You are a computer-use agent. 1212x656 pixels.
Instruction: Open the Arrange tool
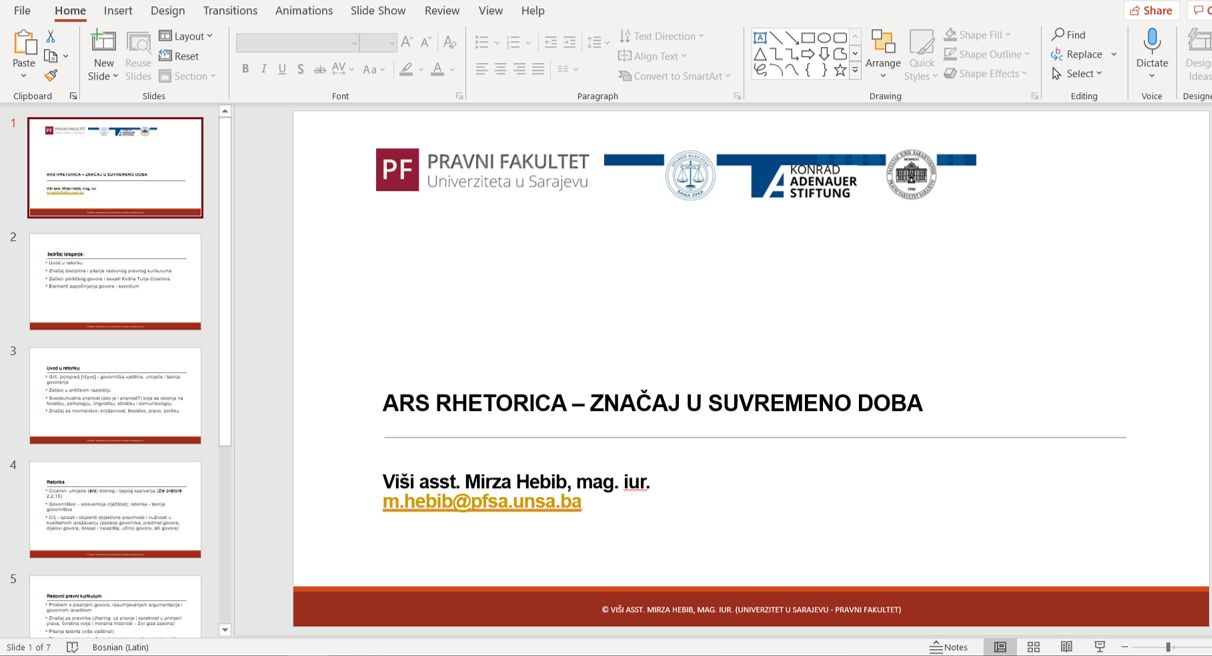[883, 55]
